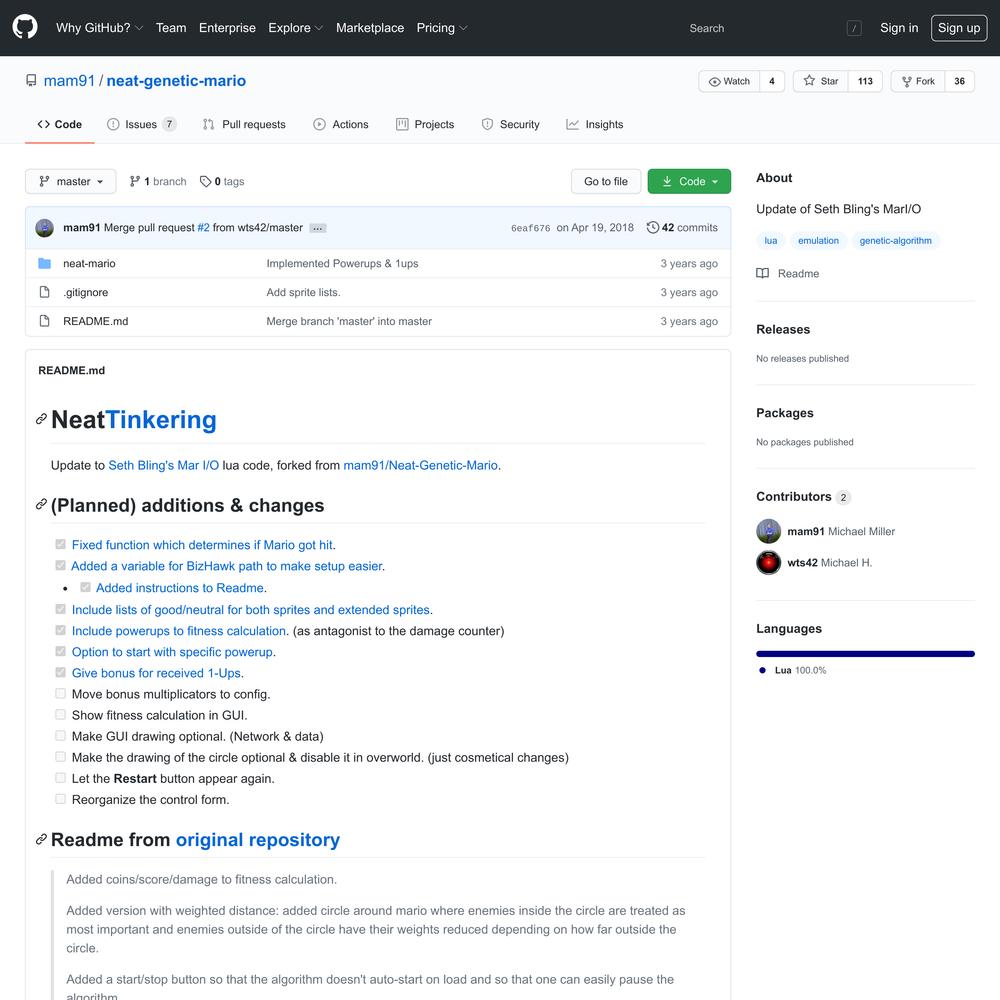Click the anchor link icon beside NeatTinkering
Image resolution: width=1000 pixels, height=1000 pixels.
(41, 419)
